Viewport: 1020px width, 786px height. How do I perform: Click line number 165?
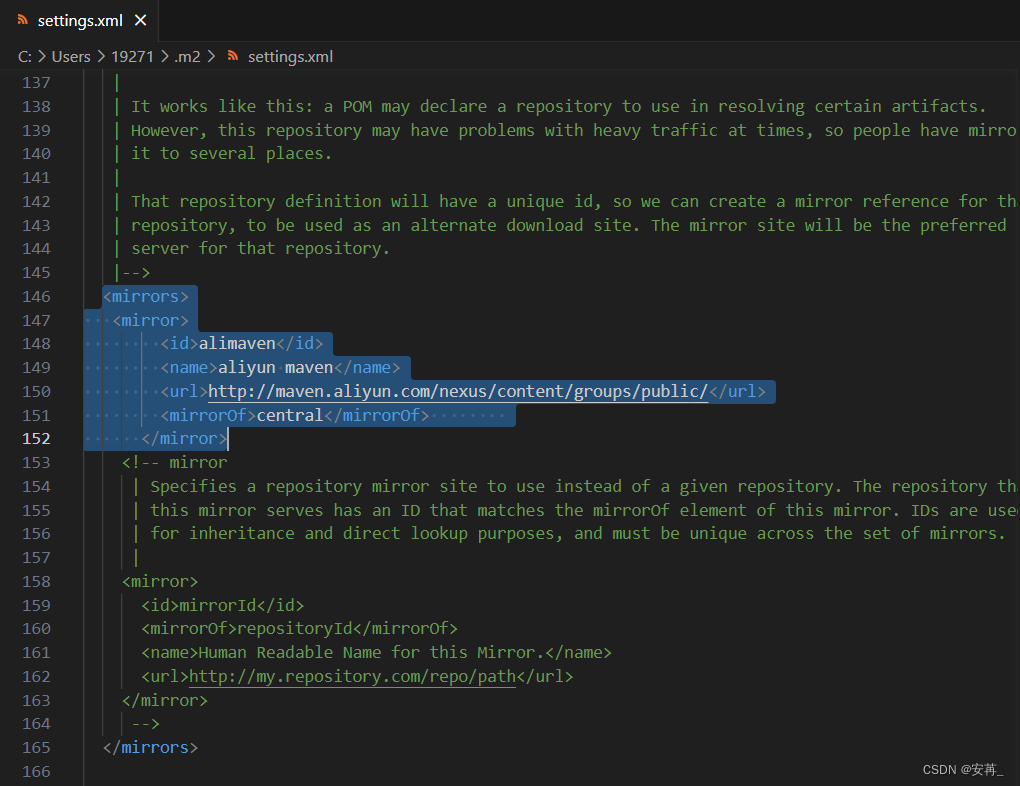[x=36, y=748]
